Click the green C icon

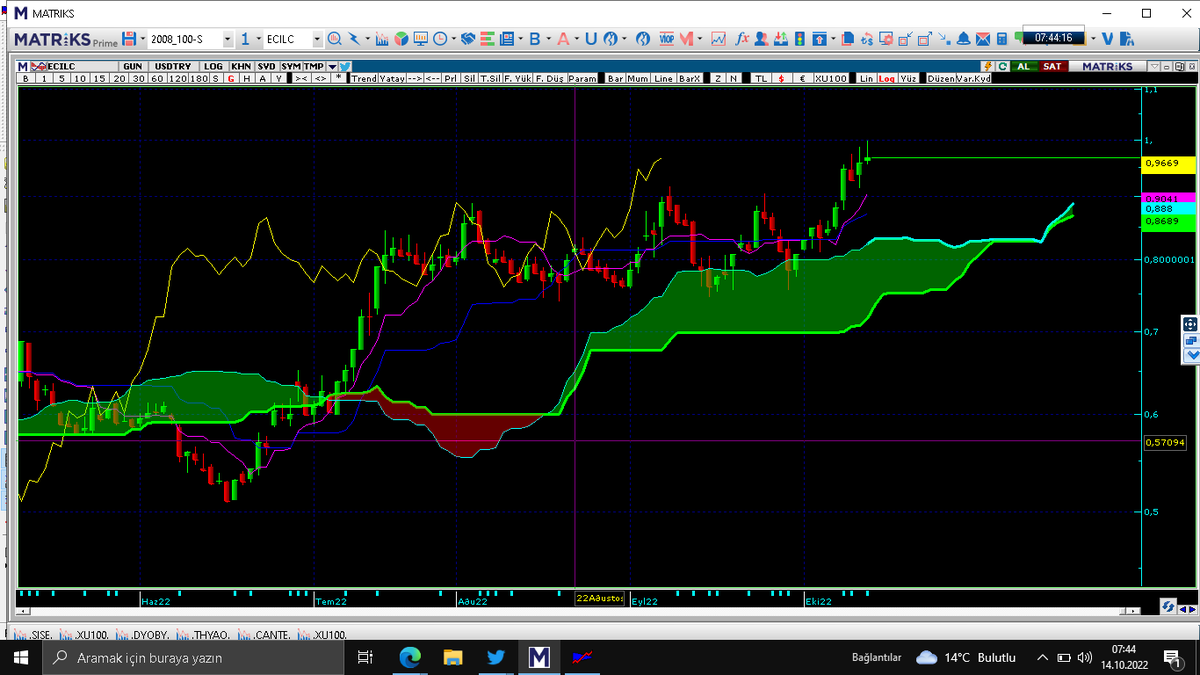(1002, 66)
